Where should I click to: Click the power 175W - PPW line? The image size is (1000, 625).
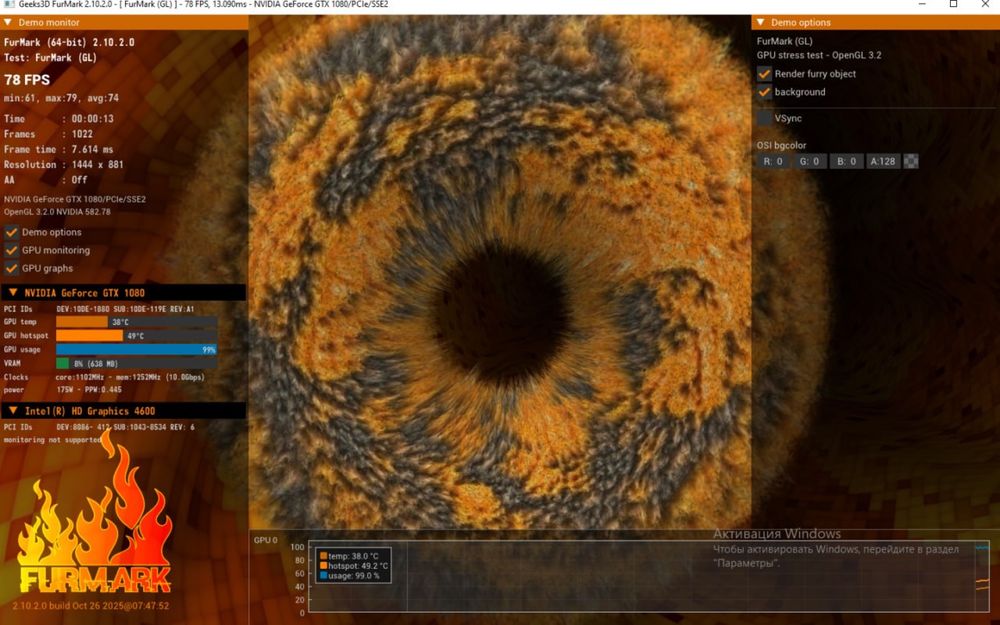pos(62,390)
